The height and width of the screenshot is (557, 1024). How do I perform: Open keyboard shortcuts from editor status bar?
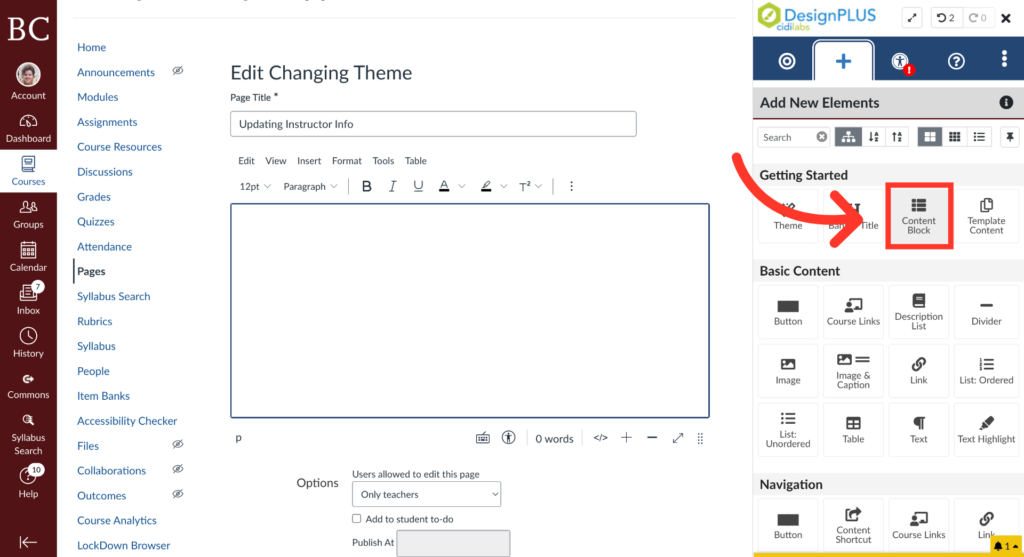point(483,438)
